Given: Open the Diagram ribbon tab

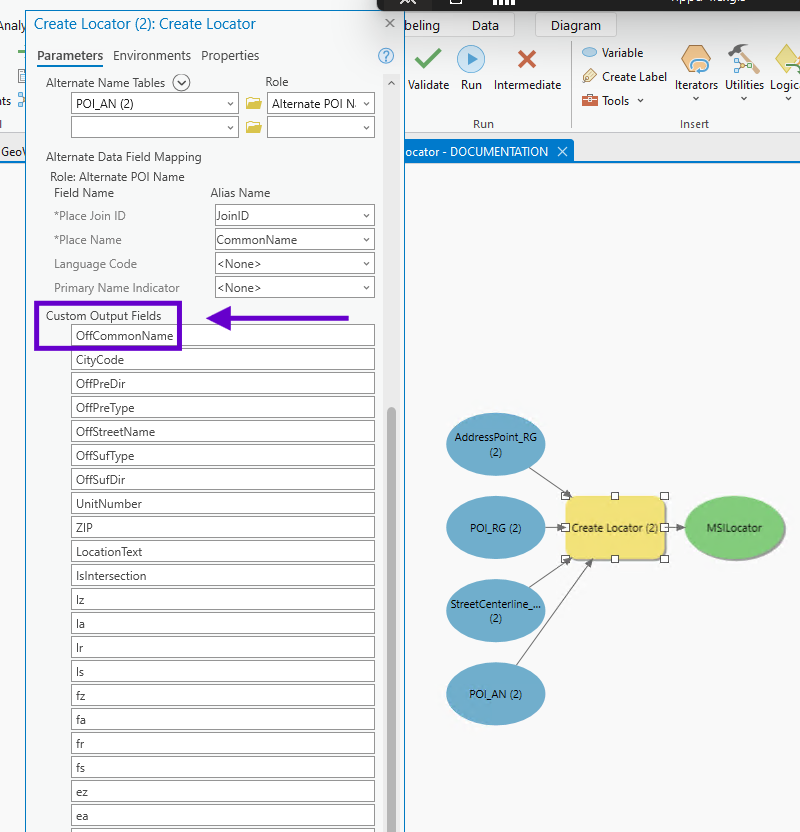Looking at the screenshot, I should (x=576, y=25).
